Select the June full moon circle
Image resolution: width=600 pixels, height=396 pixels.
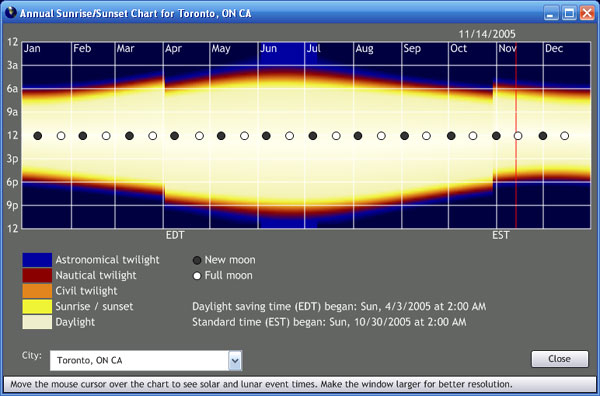point(290,136)
